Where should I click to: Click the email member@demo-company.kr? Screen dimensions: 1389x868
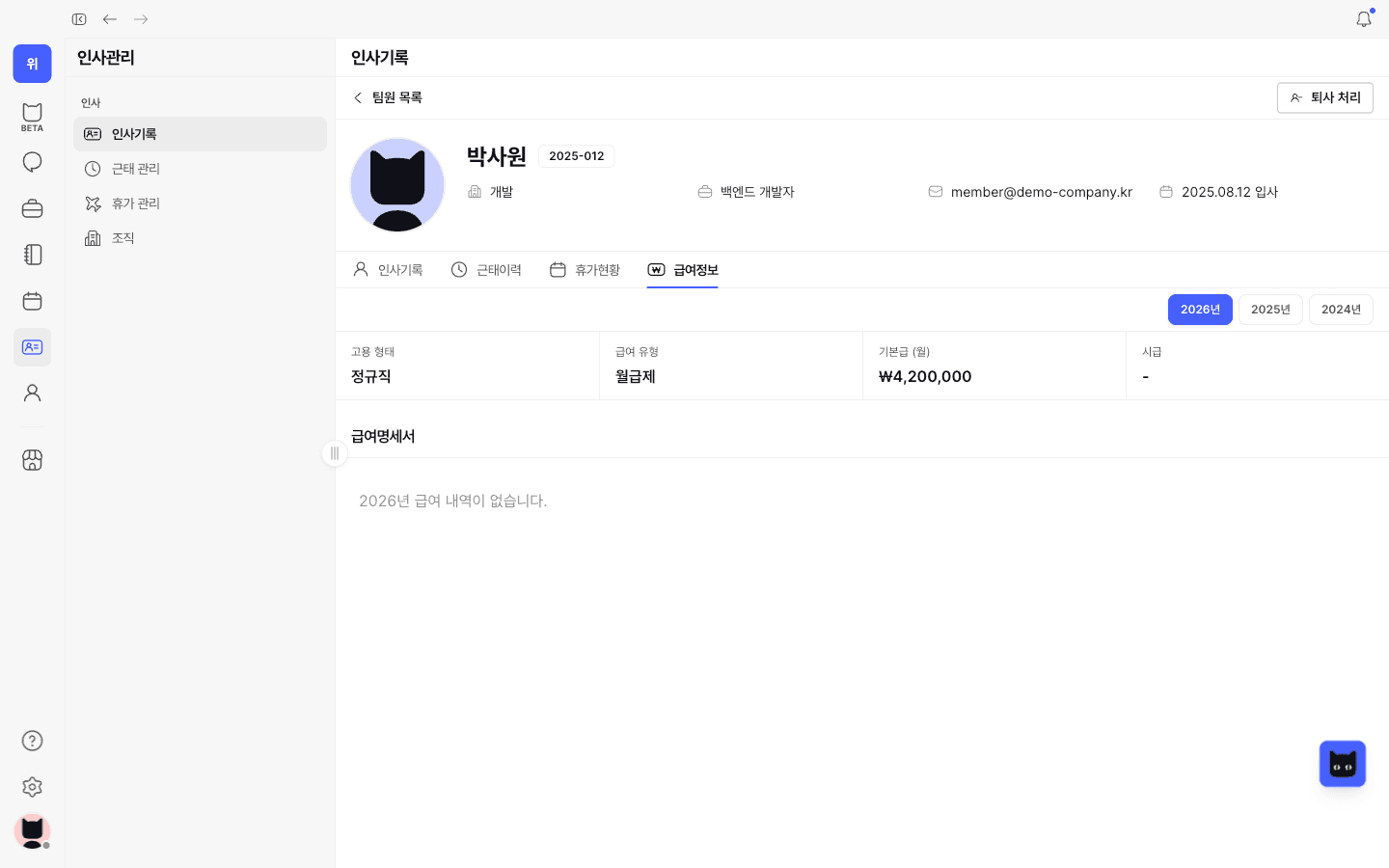click(1042, 192)
